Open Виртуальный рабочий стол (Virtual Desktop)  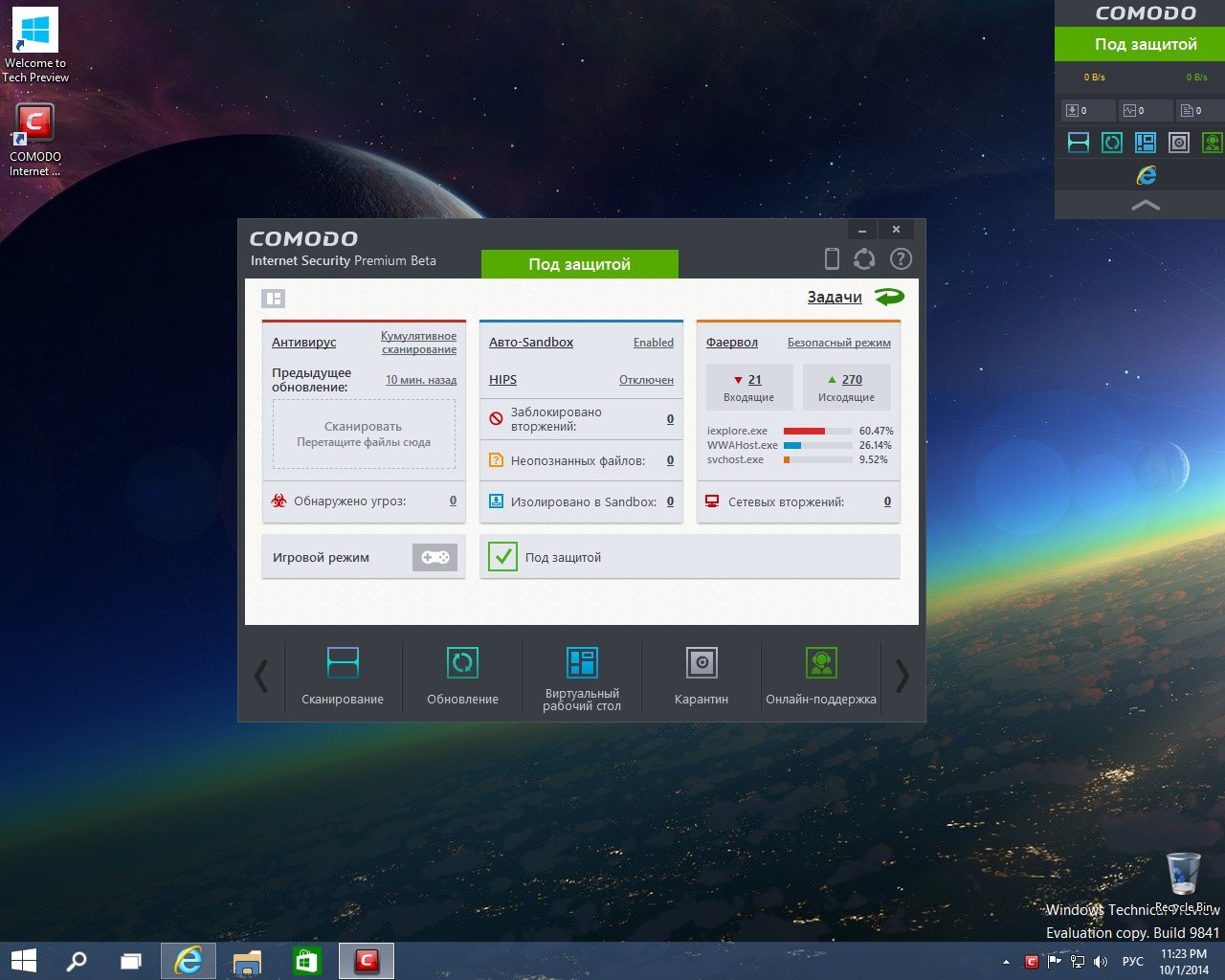coord(582,678)
